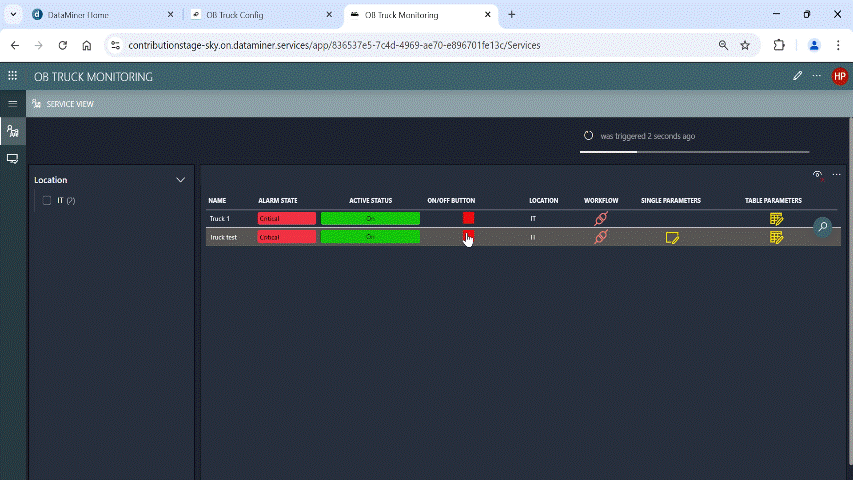Select the Truck test name cell
853x480 pixels.
pyautogui.click(x=224, y=237)
